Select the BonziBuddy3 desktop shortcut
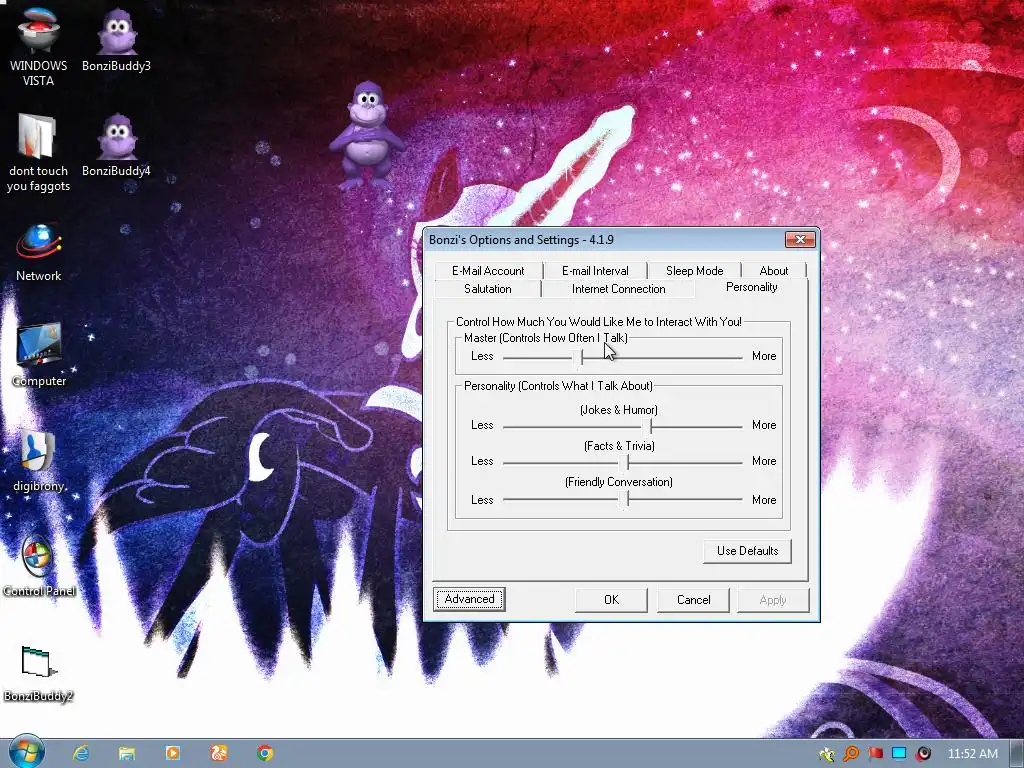Image resolution: width=1024 pixels, height=768 pixels. 116,39
